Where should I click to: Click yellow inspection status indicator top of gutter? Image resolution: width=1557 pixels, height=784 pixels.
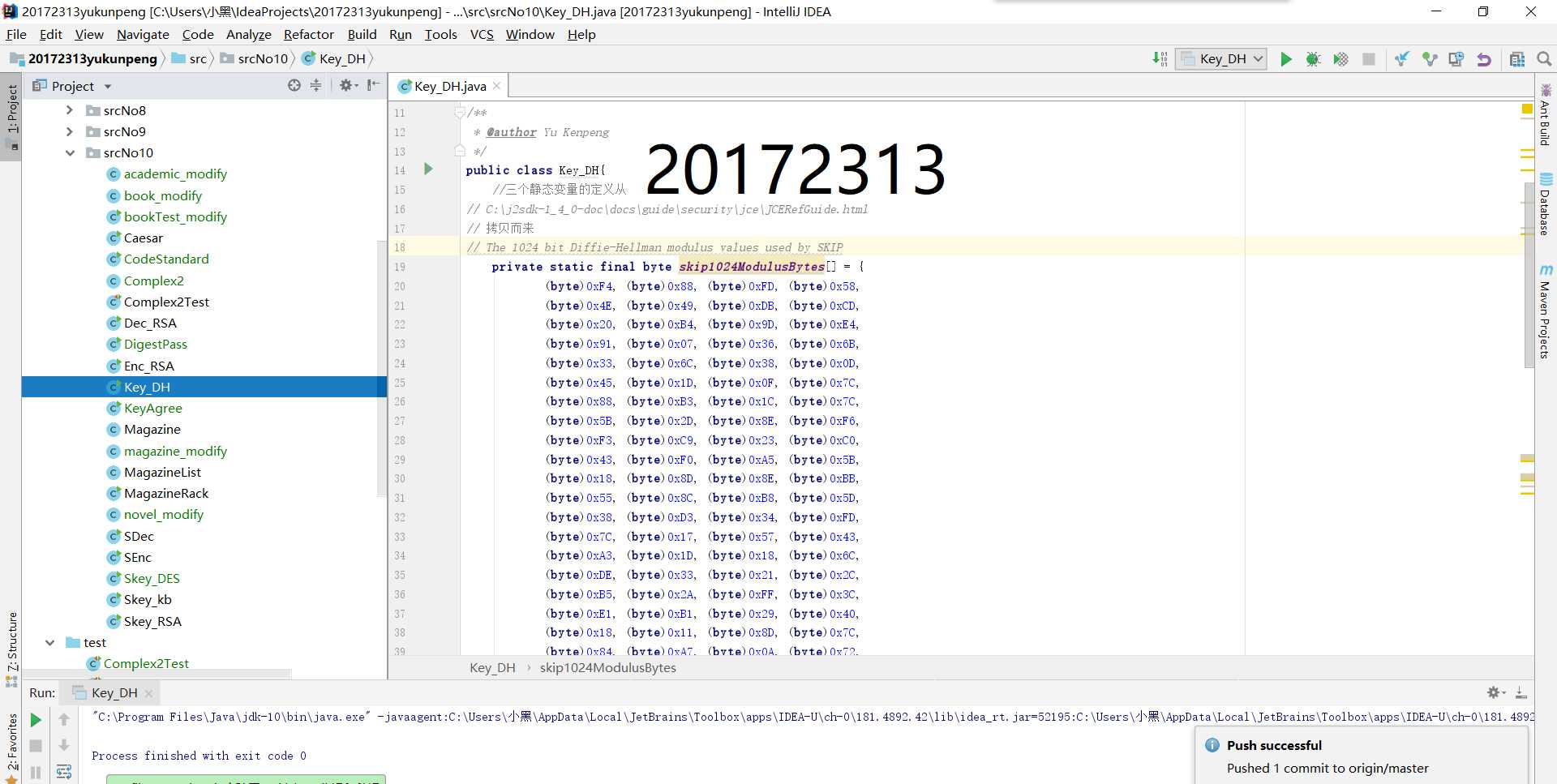pyautogui.click(x=1528, y=109)
